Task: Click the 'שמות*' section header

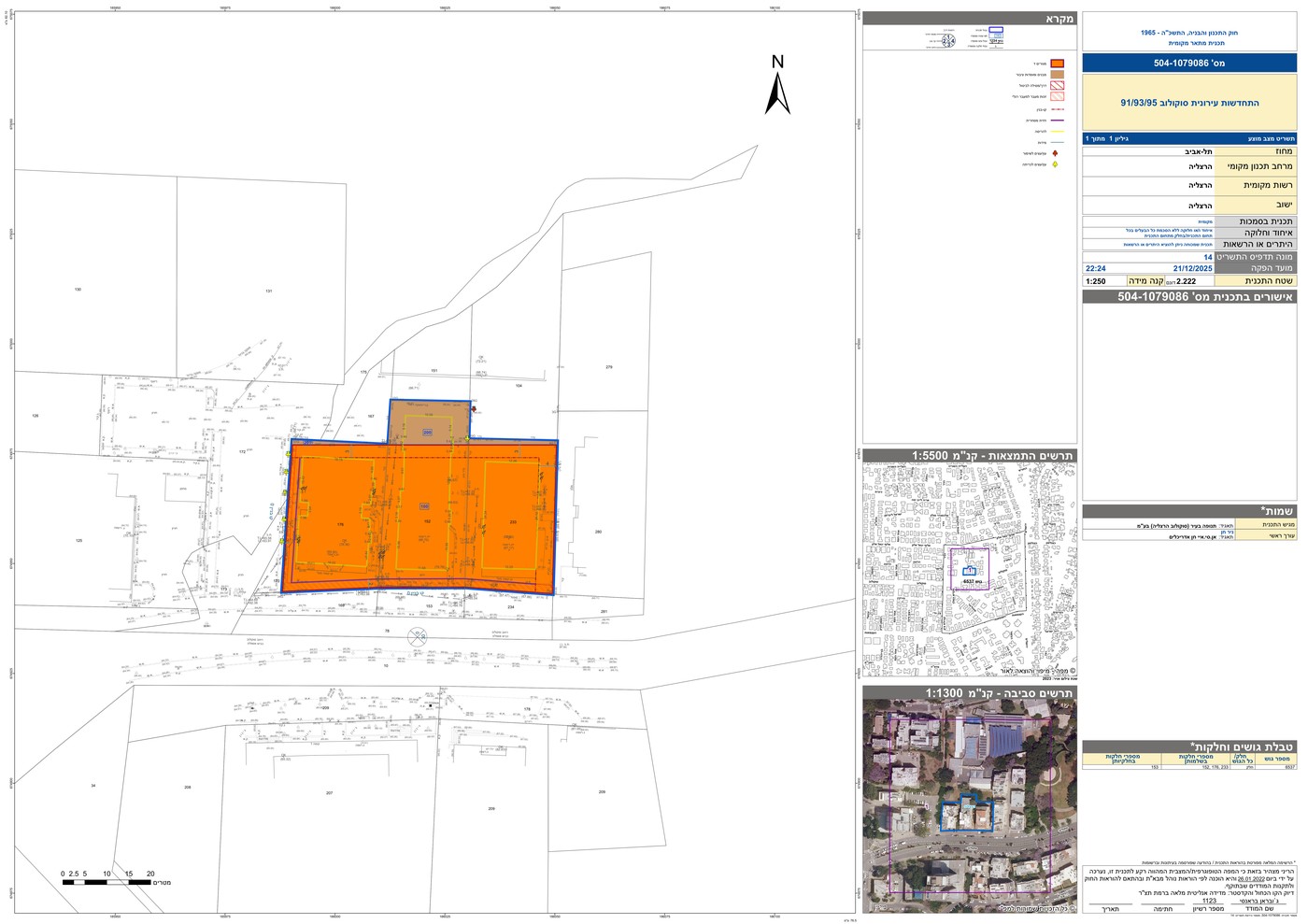Action: 1189,511
